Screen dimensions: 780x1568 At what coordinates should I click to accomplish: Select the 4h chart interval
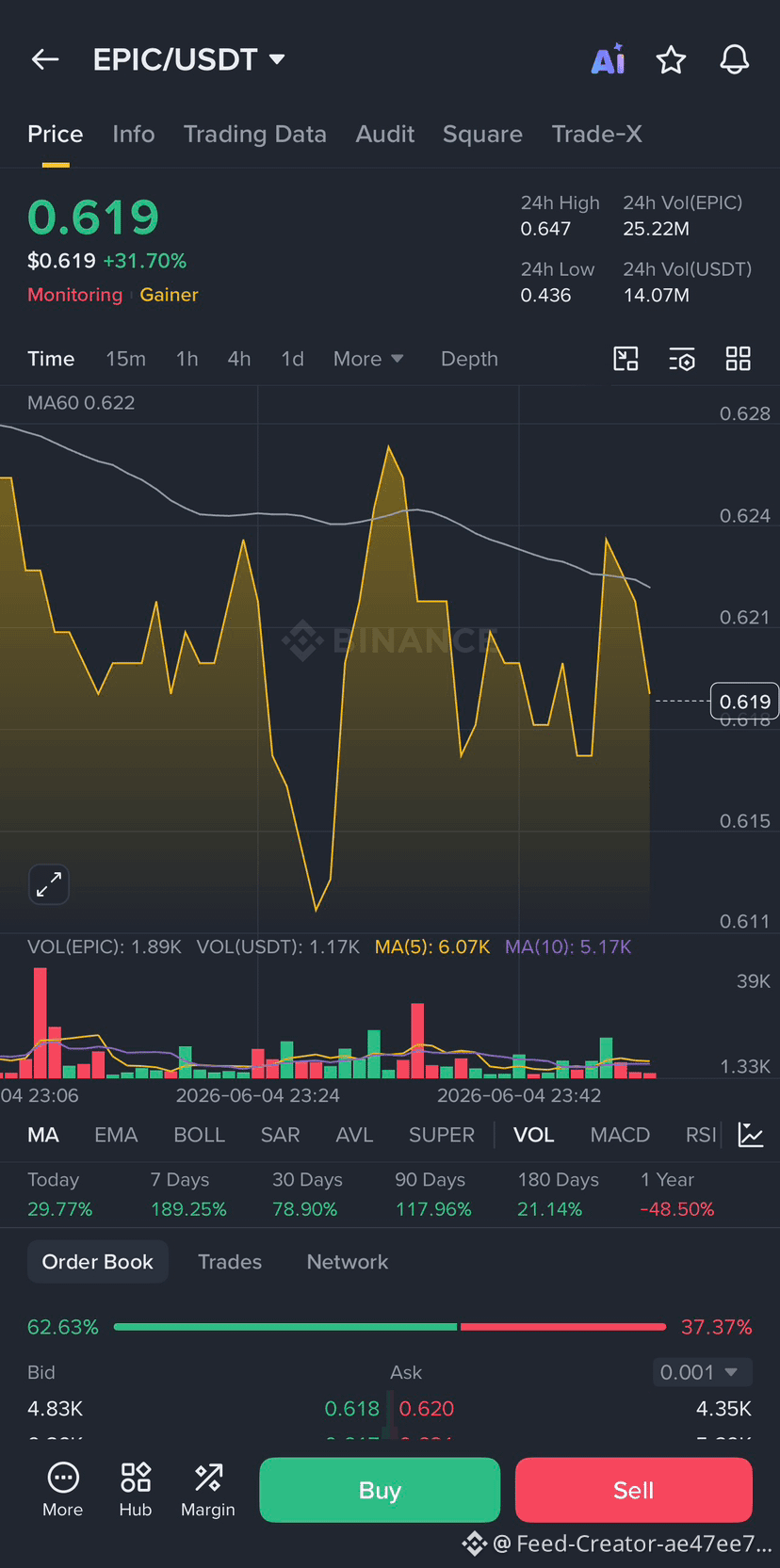(239, 359)
